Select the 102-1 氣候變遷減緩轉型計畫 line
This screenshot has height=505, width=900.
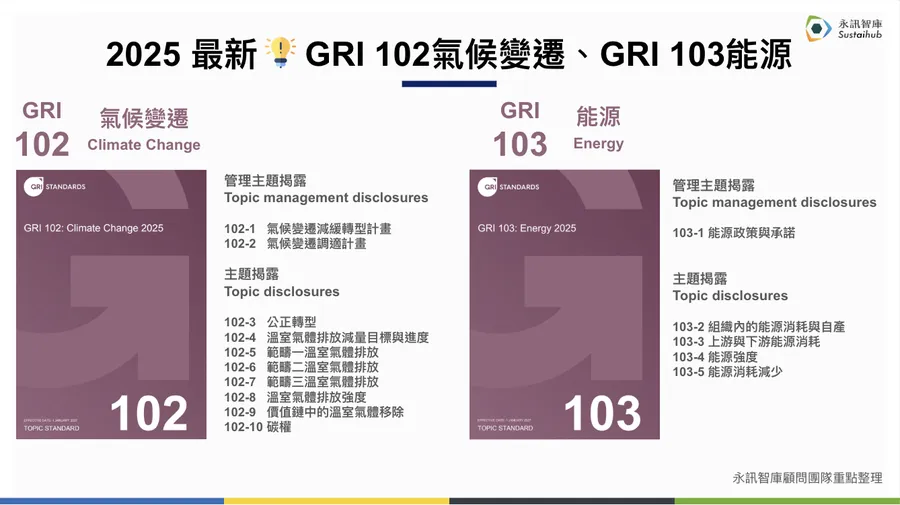point(308,228)
